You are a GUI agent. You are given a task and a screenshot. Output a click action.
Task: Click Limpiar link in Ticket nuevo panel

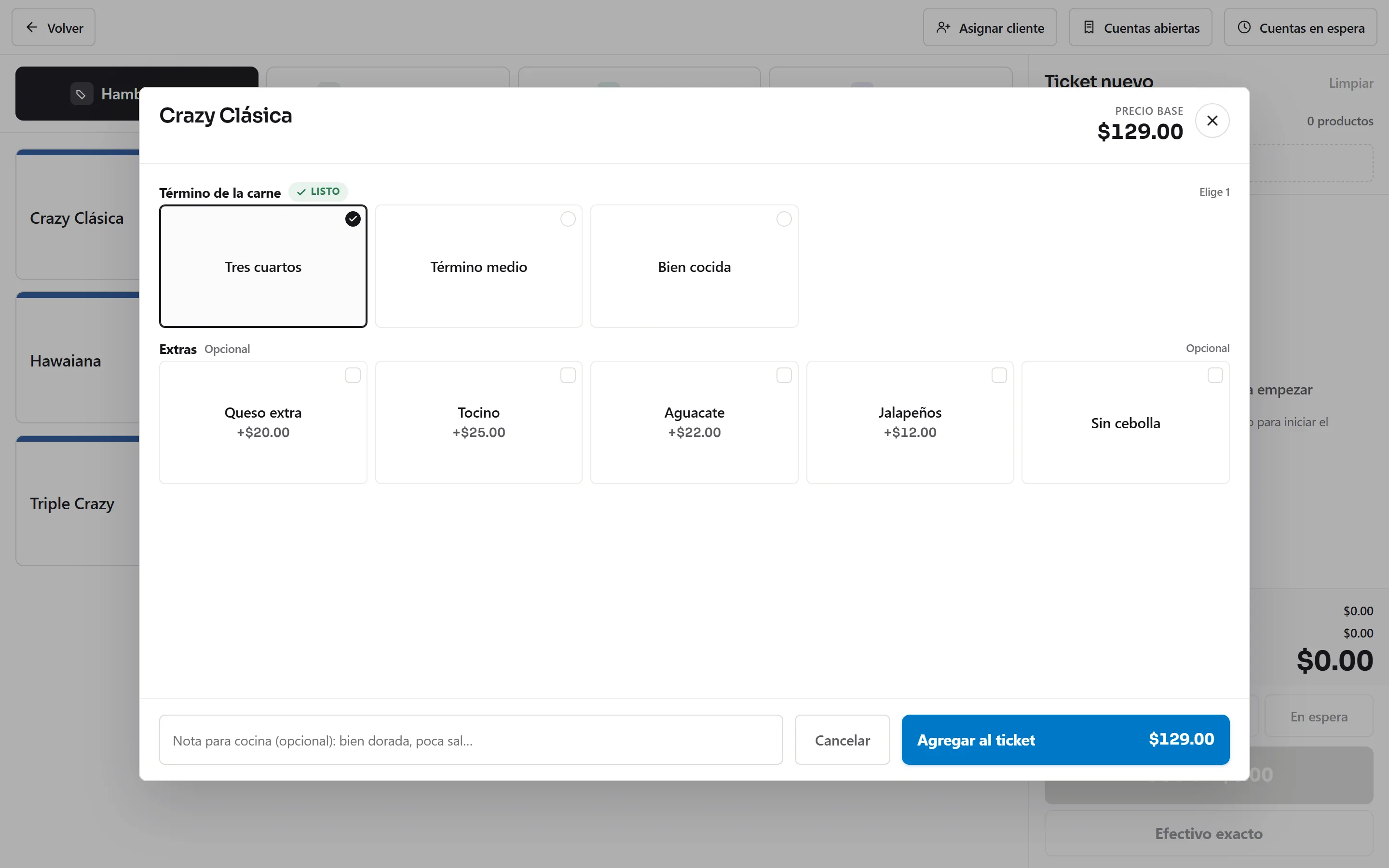(x=1350, y=83)
